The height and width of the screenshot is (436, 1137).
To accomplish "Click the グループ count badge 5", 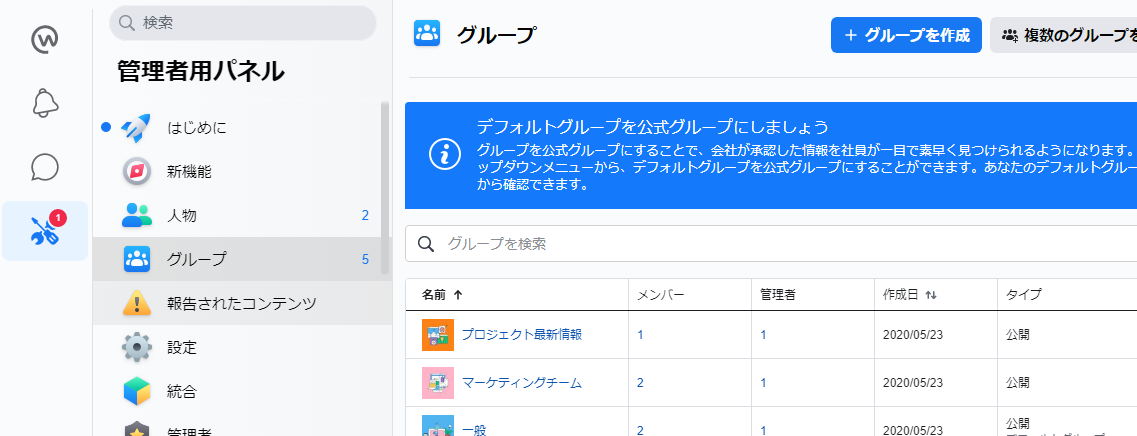I will [365, 259].
